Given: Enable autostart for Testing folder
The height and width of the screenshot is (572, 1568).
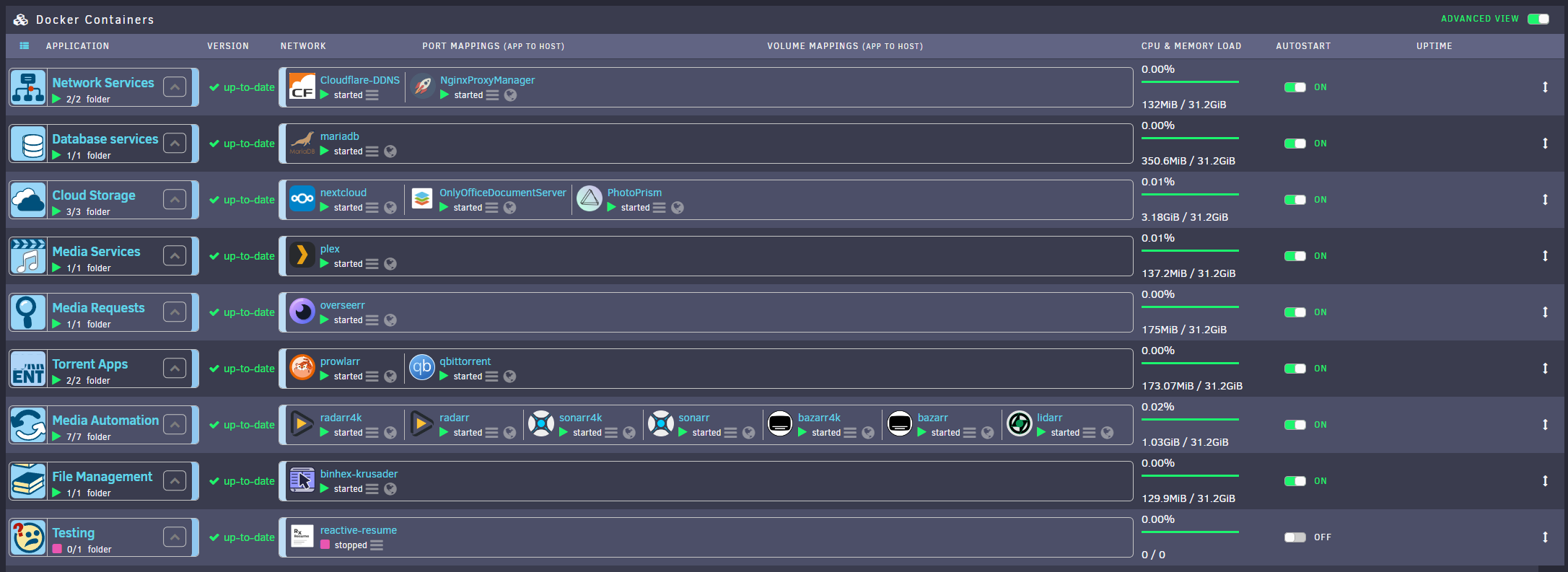Looking at the screenshot, I should tap(1295, 537).
